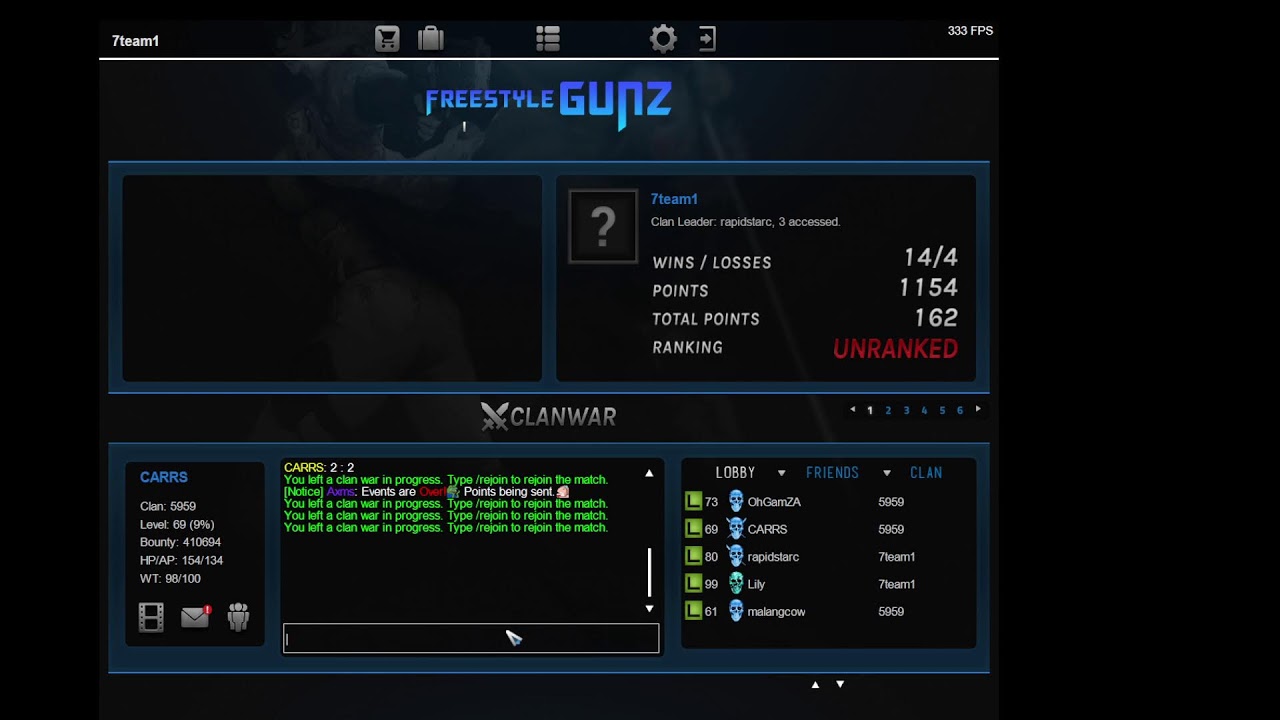
Task: Click the 7team1 title at top left
Action: [x=135, y=41]
